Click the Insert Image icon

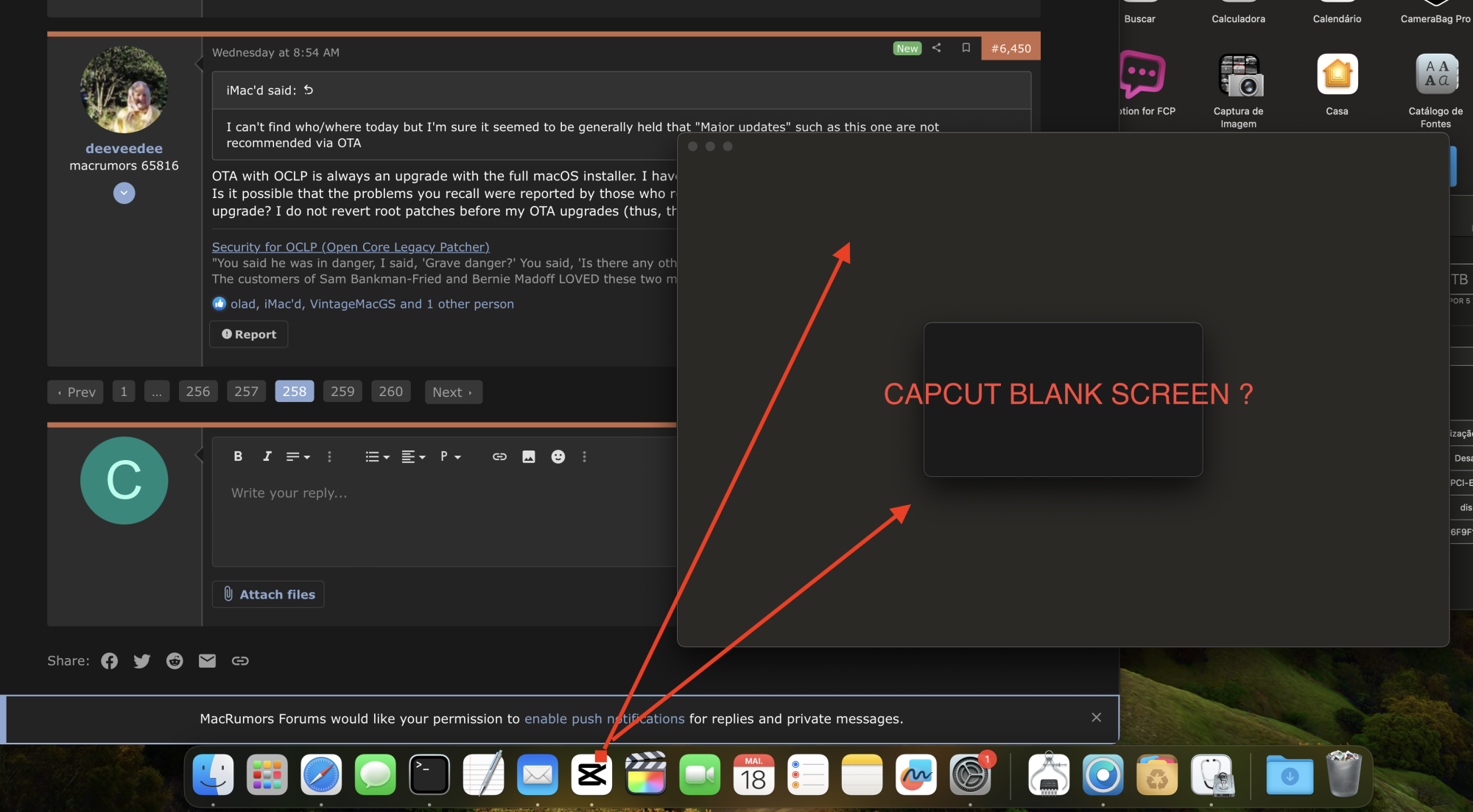pyautogui.click(x=527, y=457)
